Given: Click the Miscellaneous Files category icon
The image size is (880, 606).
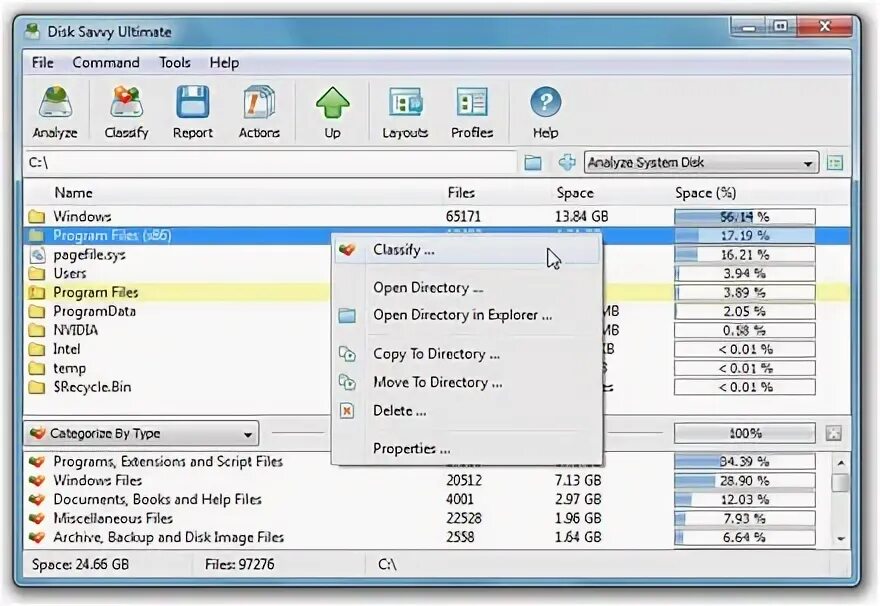Looking at the screenshot, I should click(36, 518).
